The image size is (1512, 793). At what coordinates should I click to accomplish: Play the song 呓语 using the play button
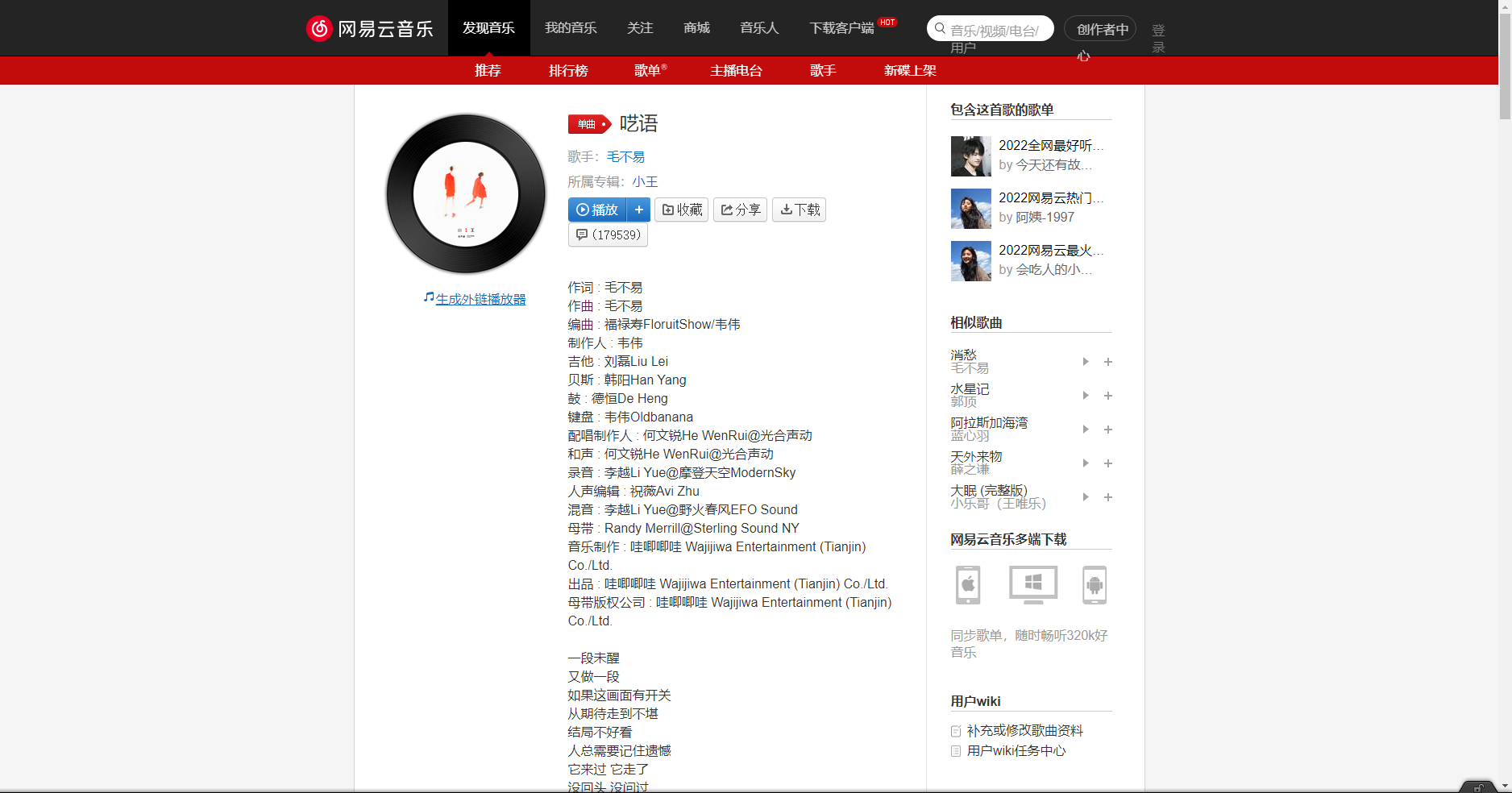coord(596,210)
